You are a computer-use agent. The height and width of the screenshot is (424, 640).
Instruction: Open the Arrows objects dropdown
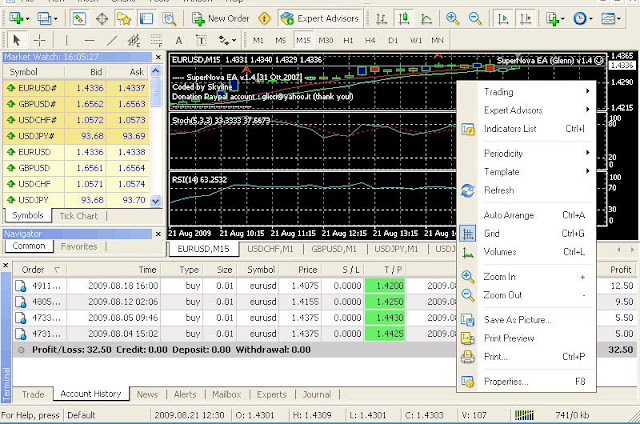pos(227,40)
